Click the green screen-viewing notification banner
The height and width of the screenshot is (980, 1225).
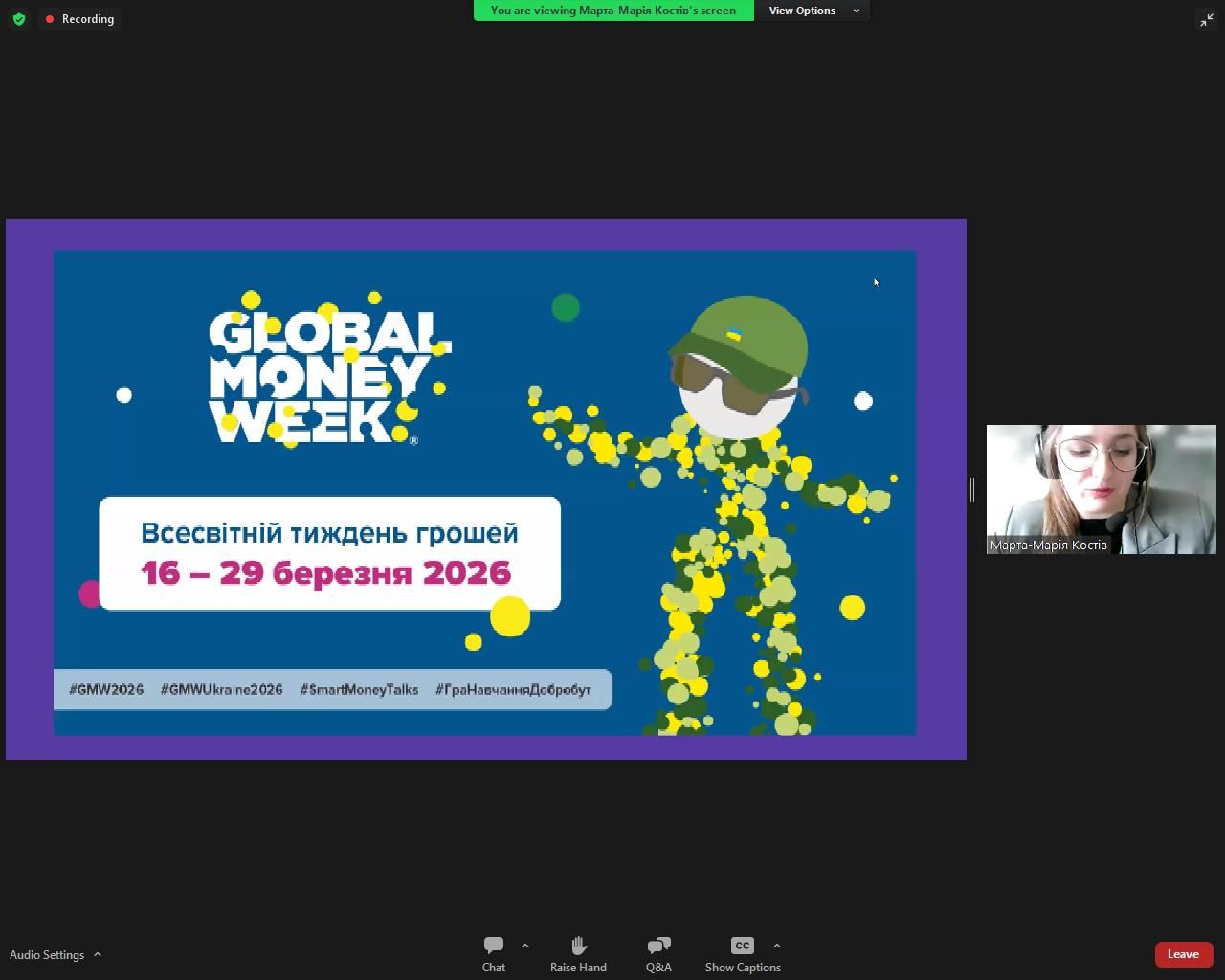(x=613, y=11)
